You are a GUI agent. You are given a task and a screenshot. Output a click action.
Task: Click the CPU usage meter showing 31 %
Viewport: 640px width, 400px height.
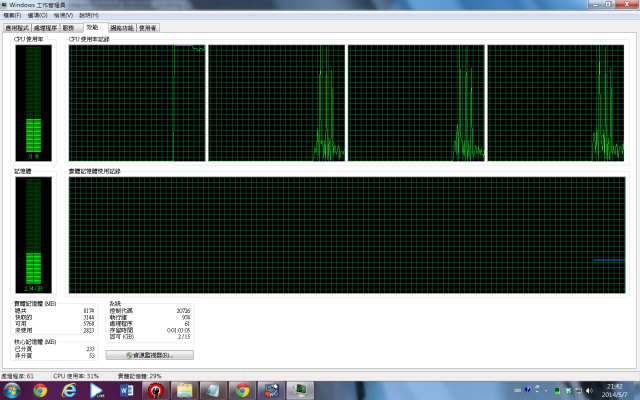(33, 103)
